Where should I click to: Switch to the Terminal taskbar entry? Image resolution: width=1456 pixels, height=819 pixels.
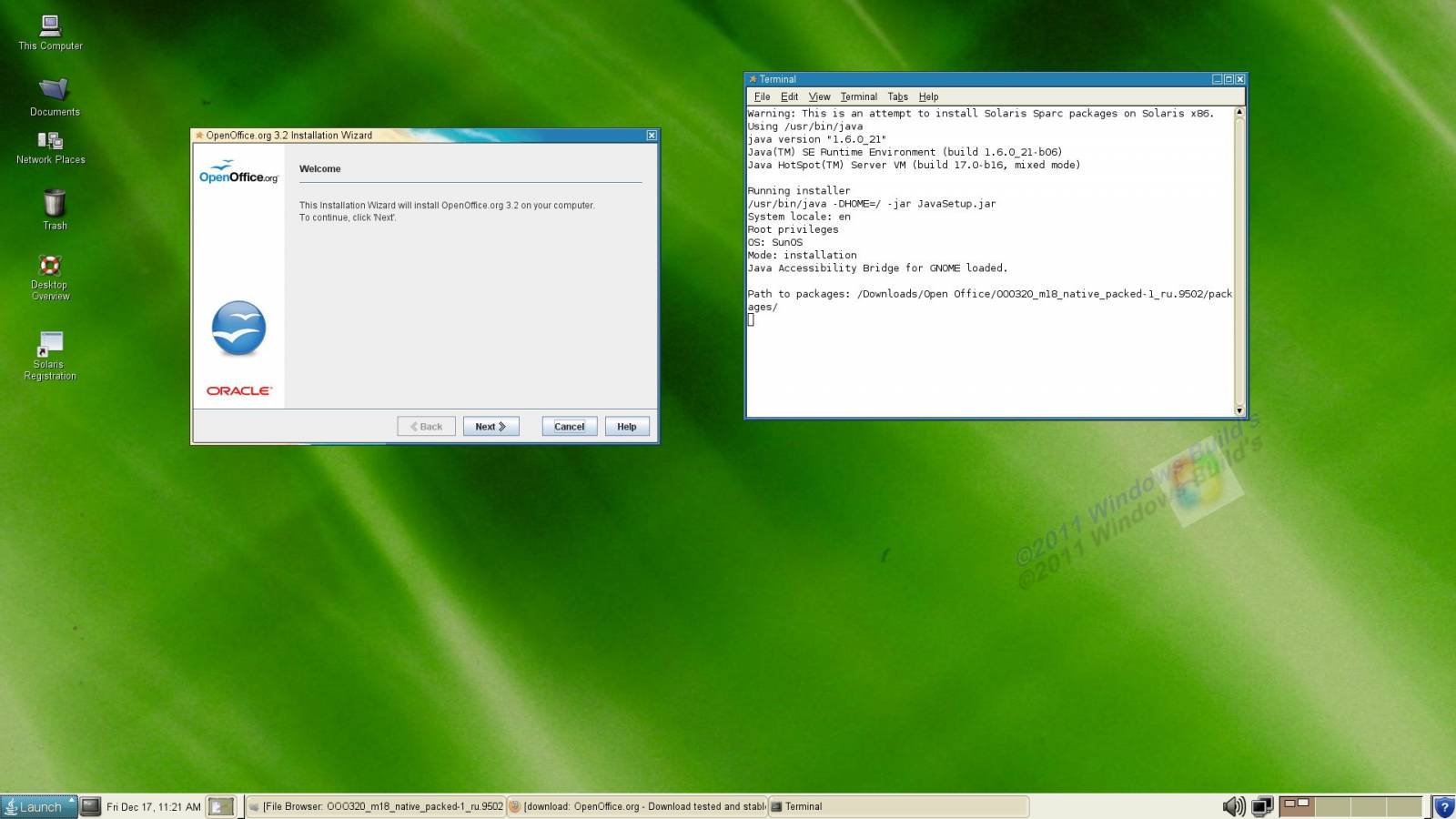point(898,806)
